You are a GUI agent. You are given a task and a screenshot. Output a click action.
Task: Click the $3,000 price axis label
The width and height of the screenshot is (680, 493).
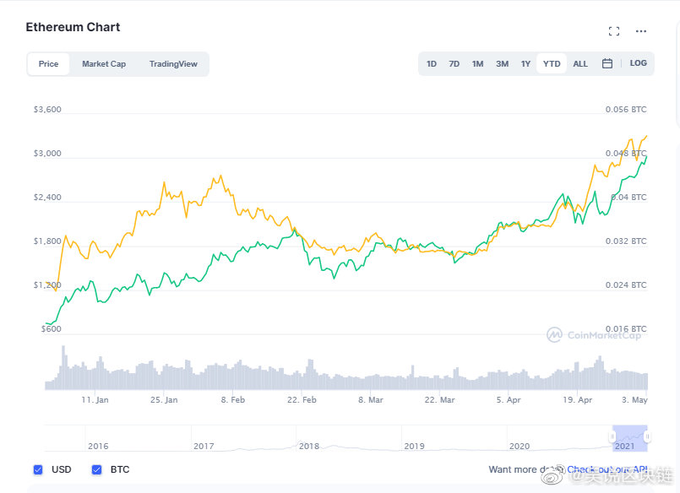point(47,153)
